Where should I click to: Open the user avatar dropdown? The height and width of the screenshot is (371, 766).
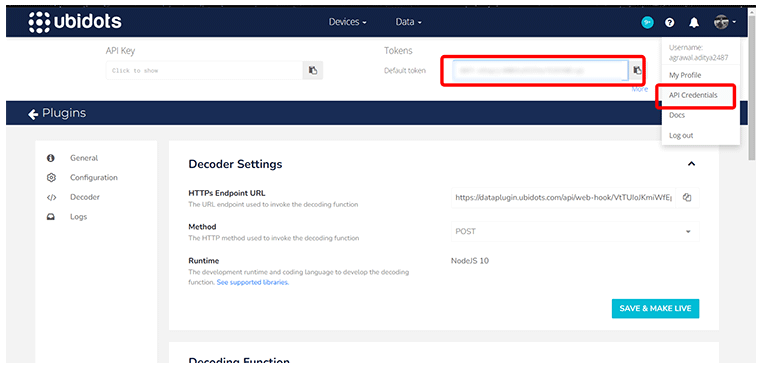pyautogui.click(x=724, y=22)
